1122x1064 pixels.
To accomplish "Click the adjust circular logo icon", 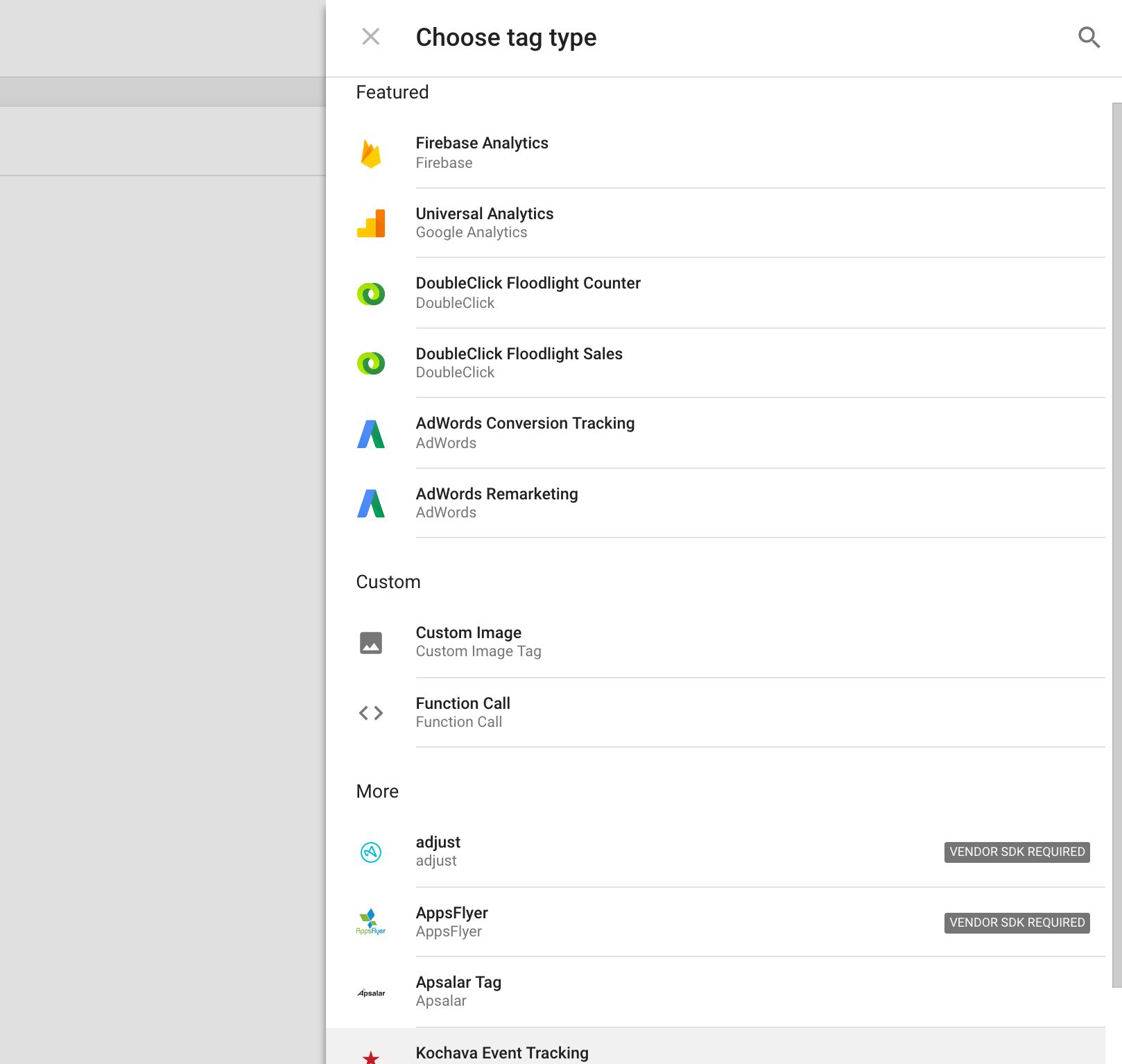I will click(x=371, y=852).
